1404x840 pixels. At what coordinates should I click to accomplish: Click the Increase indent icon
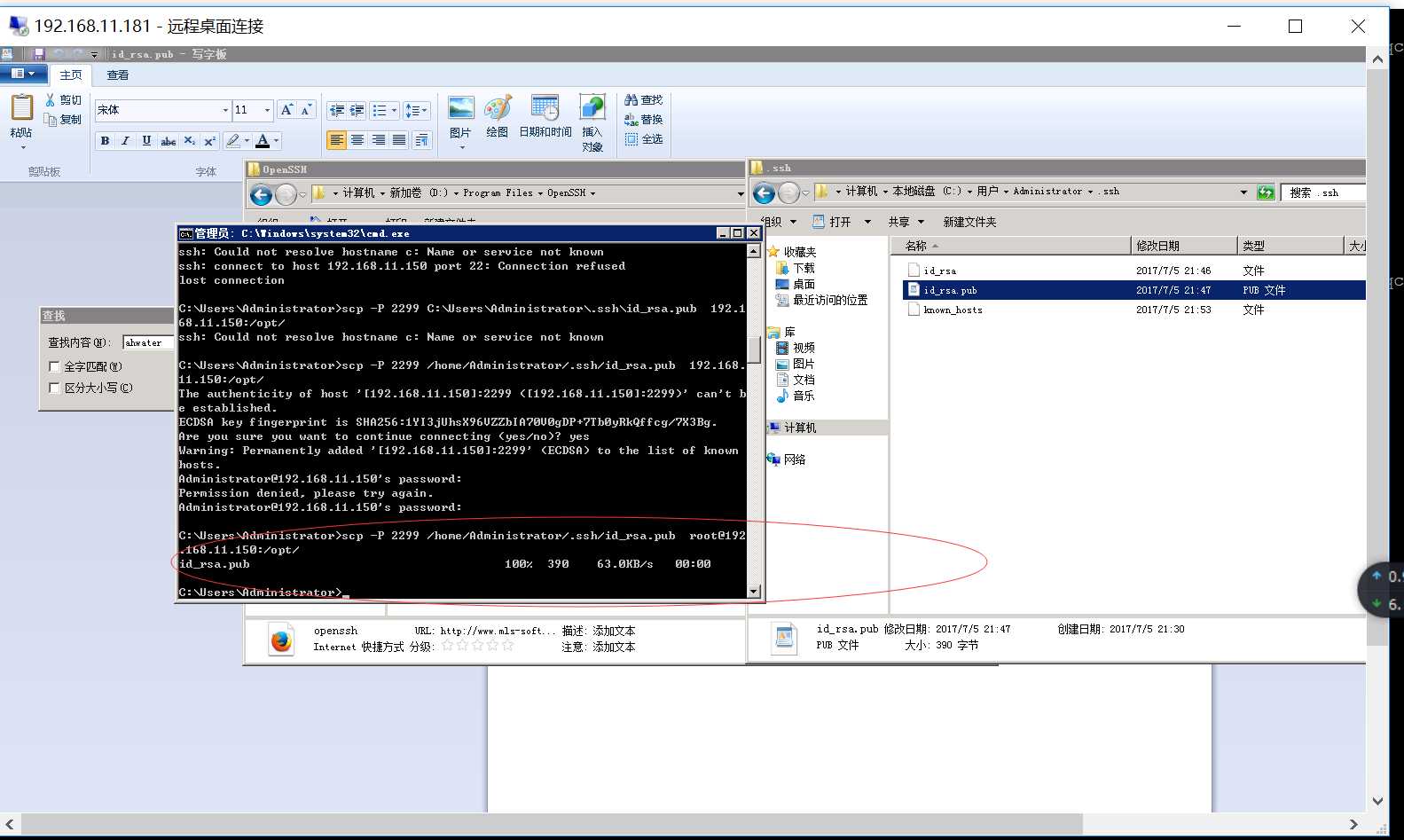(357, 110)
